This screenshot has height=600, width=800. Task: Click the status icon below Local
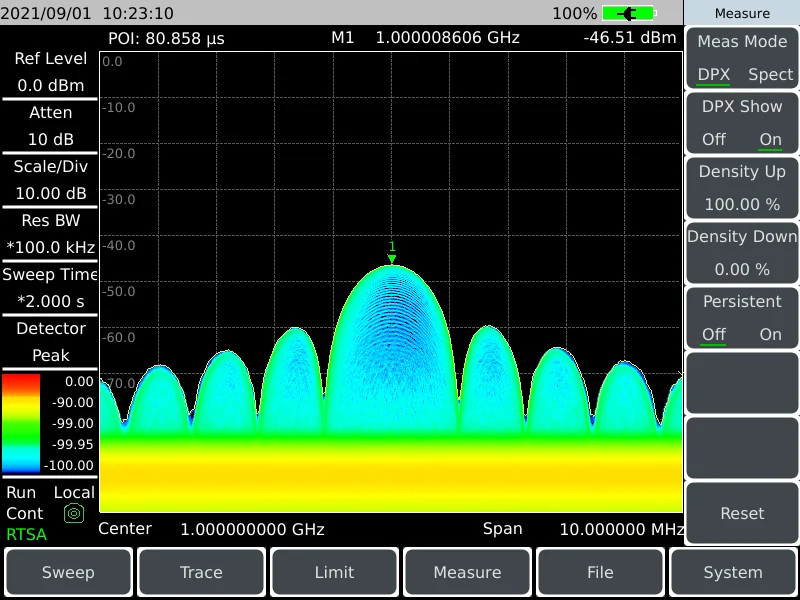click(x=73, y=513)
